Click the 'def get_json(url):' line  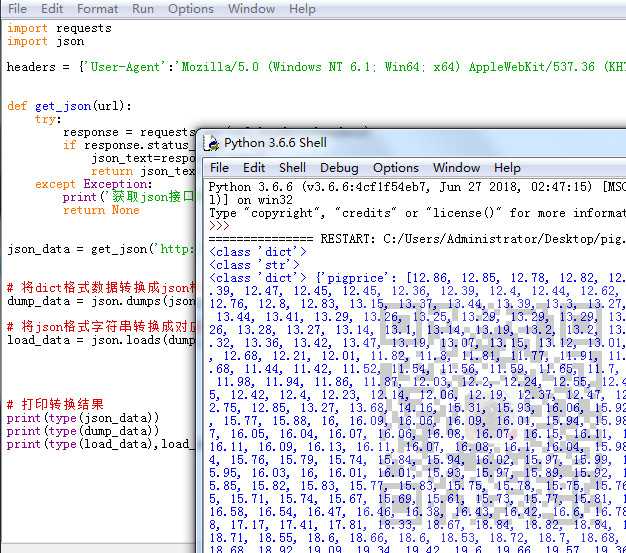click(69, 106)
